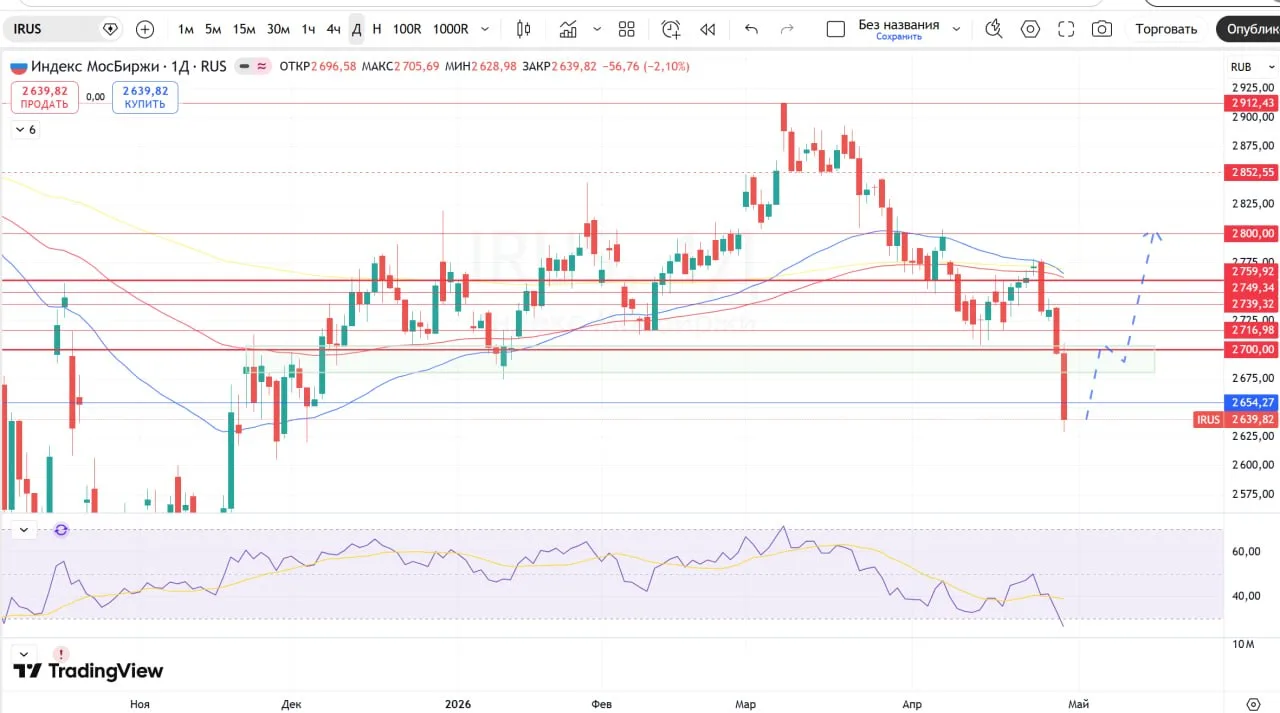The width and height of the screenshot is (1280, 713).
Task: Select the 1м timeframe
Action: 186,29
